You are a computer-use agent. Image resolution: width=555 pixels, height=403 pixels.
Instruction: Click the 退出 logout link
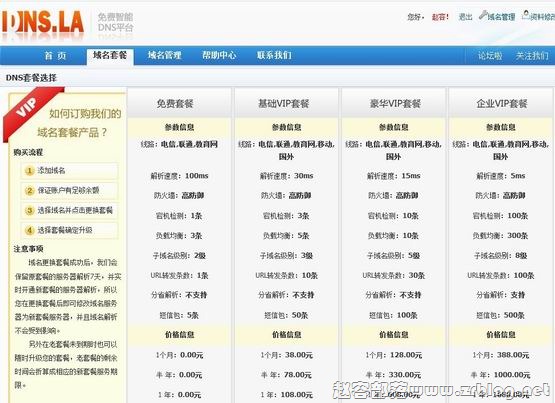tap(465, 17)
